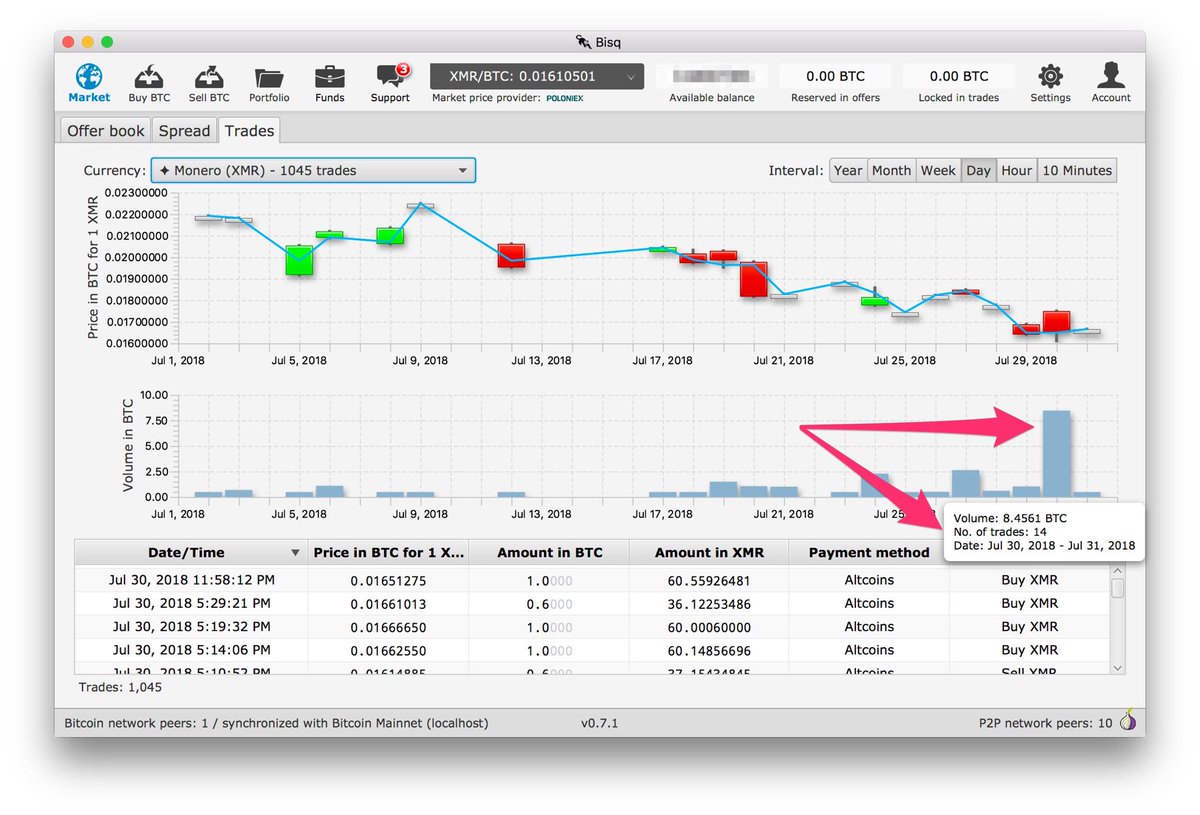Image resolution: width=1200 pixels, height=815 pixels.
Task: Click the large green candlestick at Jul 5
Action: (299, 260)
